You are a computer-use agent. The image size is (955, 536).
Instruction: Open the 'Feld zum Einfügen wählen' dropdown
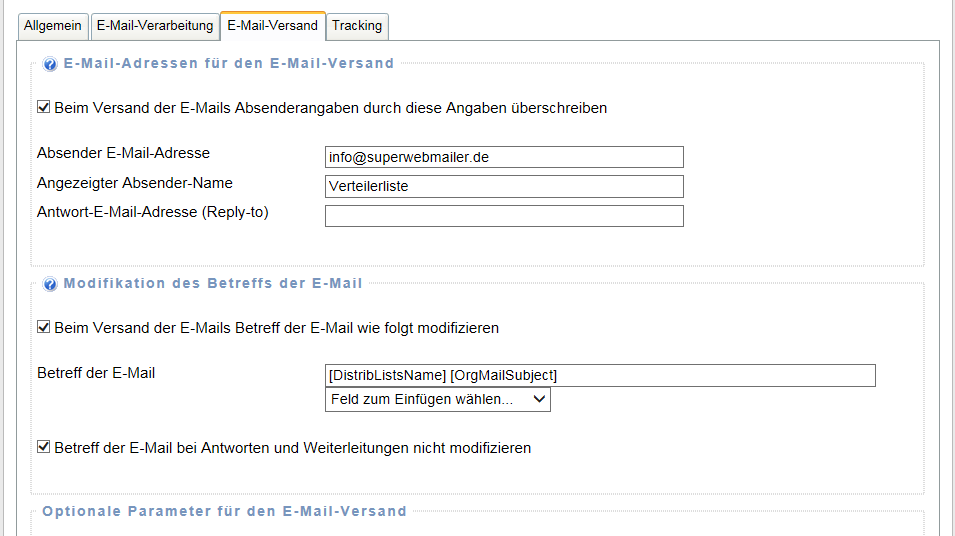(438, 399)
